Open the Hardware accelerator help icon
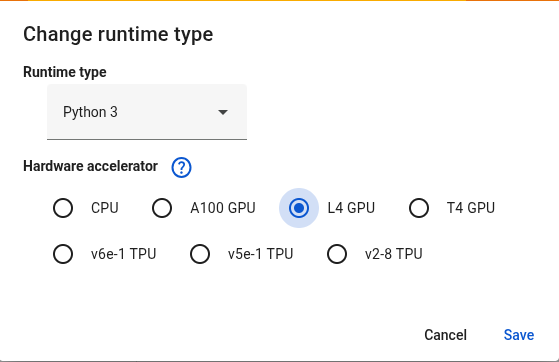This screenshot has height=362, width=559. click(x=181, y=167)
